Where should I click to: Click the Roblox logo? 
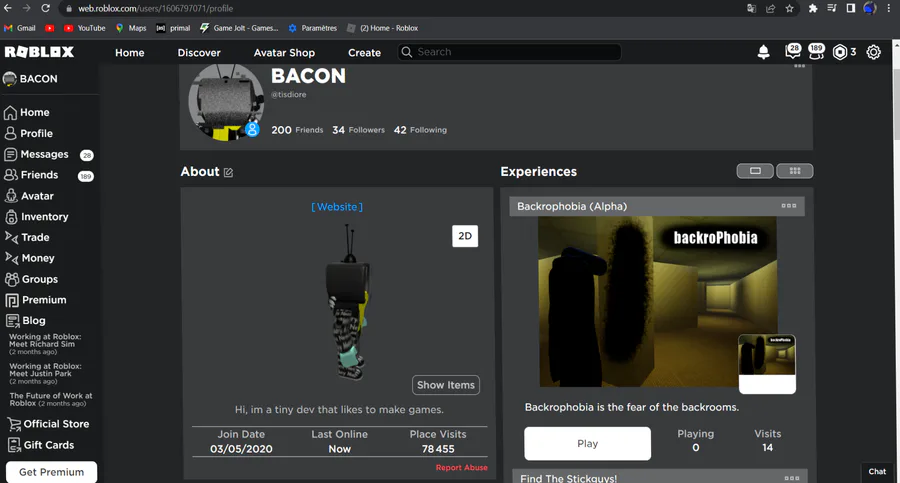pos(40,52)
